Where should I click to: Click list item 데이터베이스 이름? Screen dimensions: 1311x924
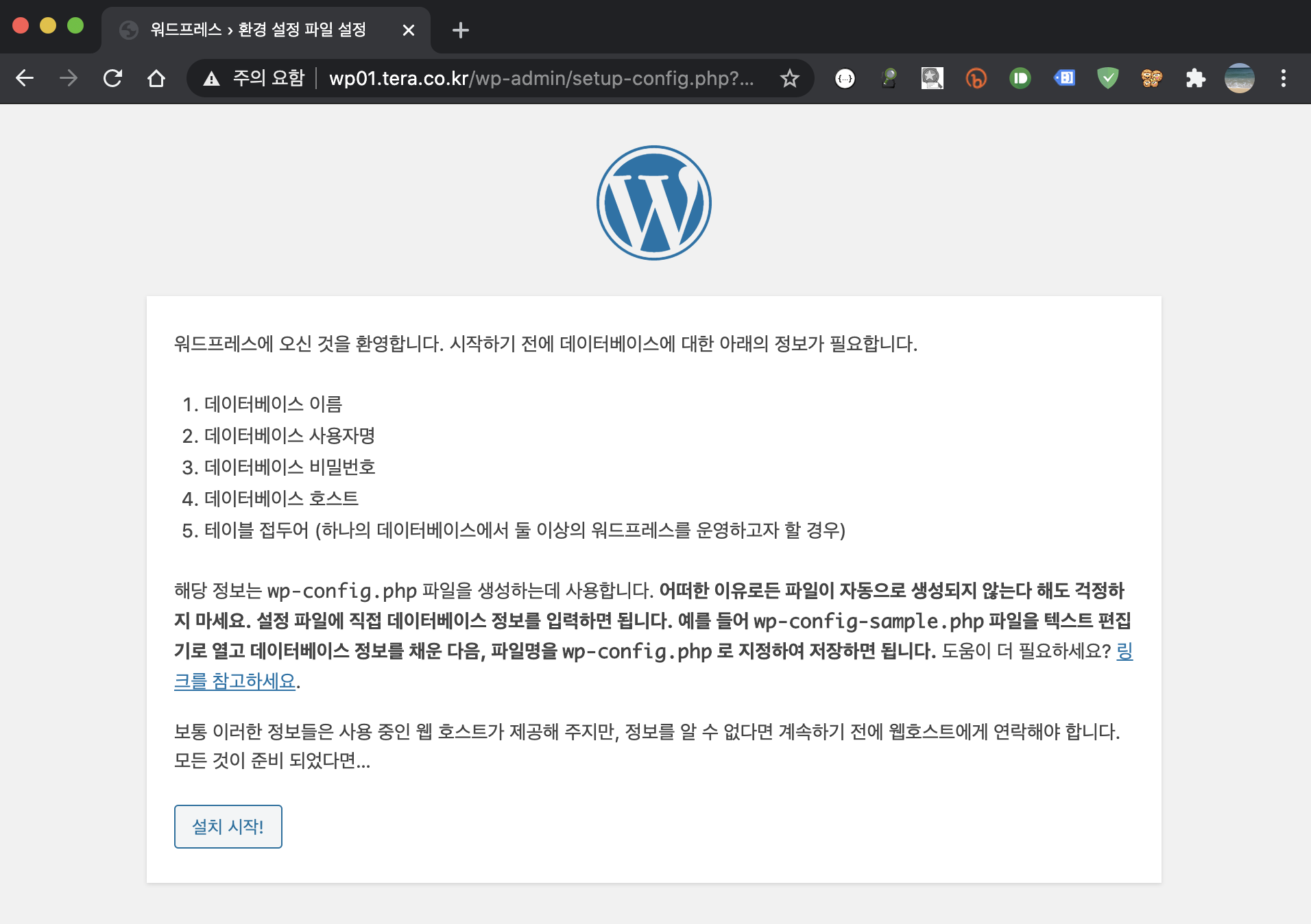273,404
